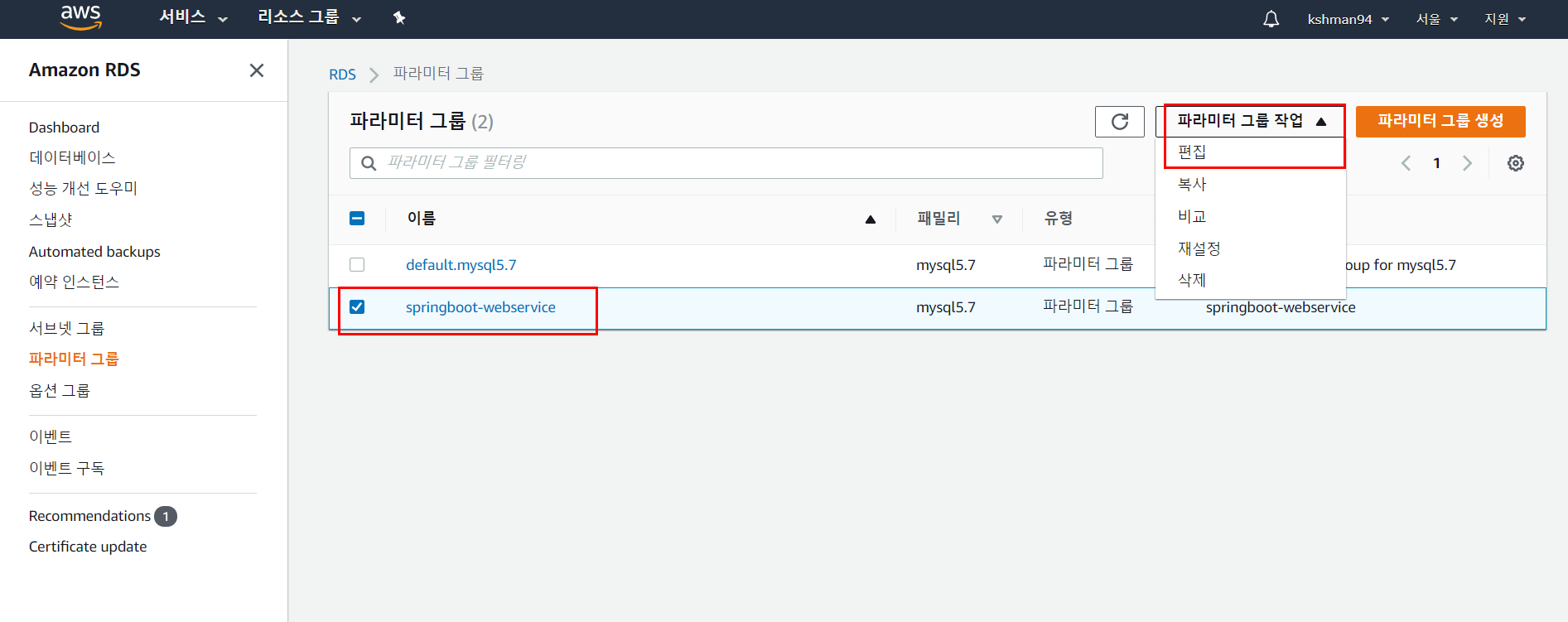This screenshot has width=1568, height=622.
Task: Open 예약 인스턴스 in sidebar
Action: point(74,282)
